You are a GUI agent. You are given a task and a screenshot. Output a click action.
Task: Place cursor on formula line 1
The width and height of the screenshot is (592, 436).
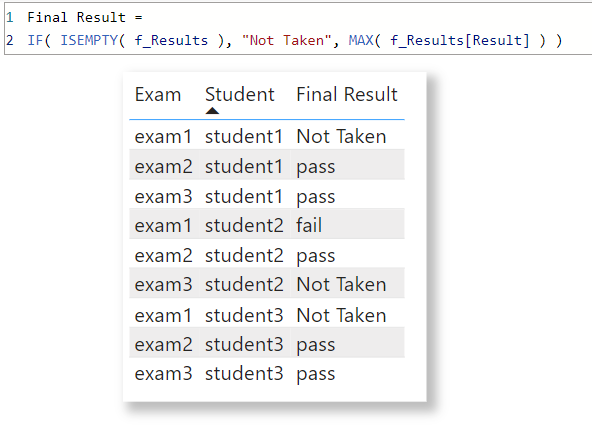click(x=85, y=17)
